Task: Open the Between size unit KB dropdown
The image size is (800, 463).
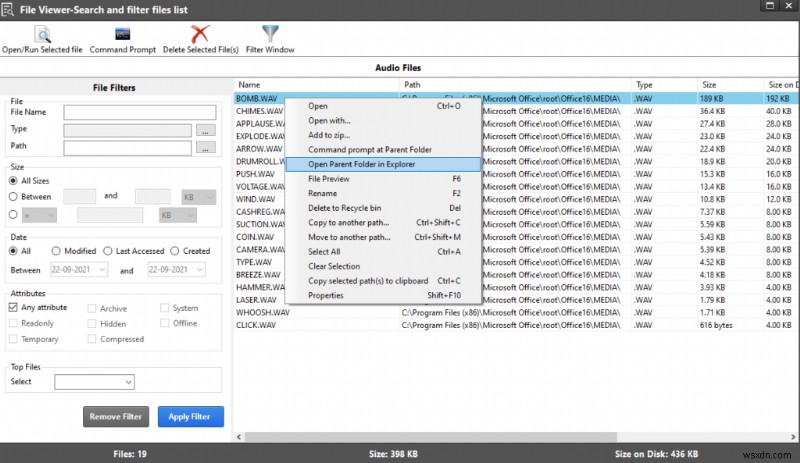Action: click(198, 197)
